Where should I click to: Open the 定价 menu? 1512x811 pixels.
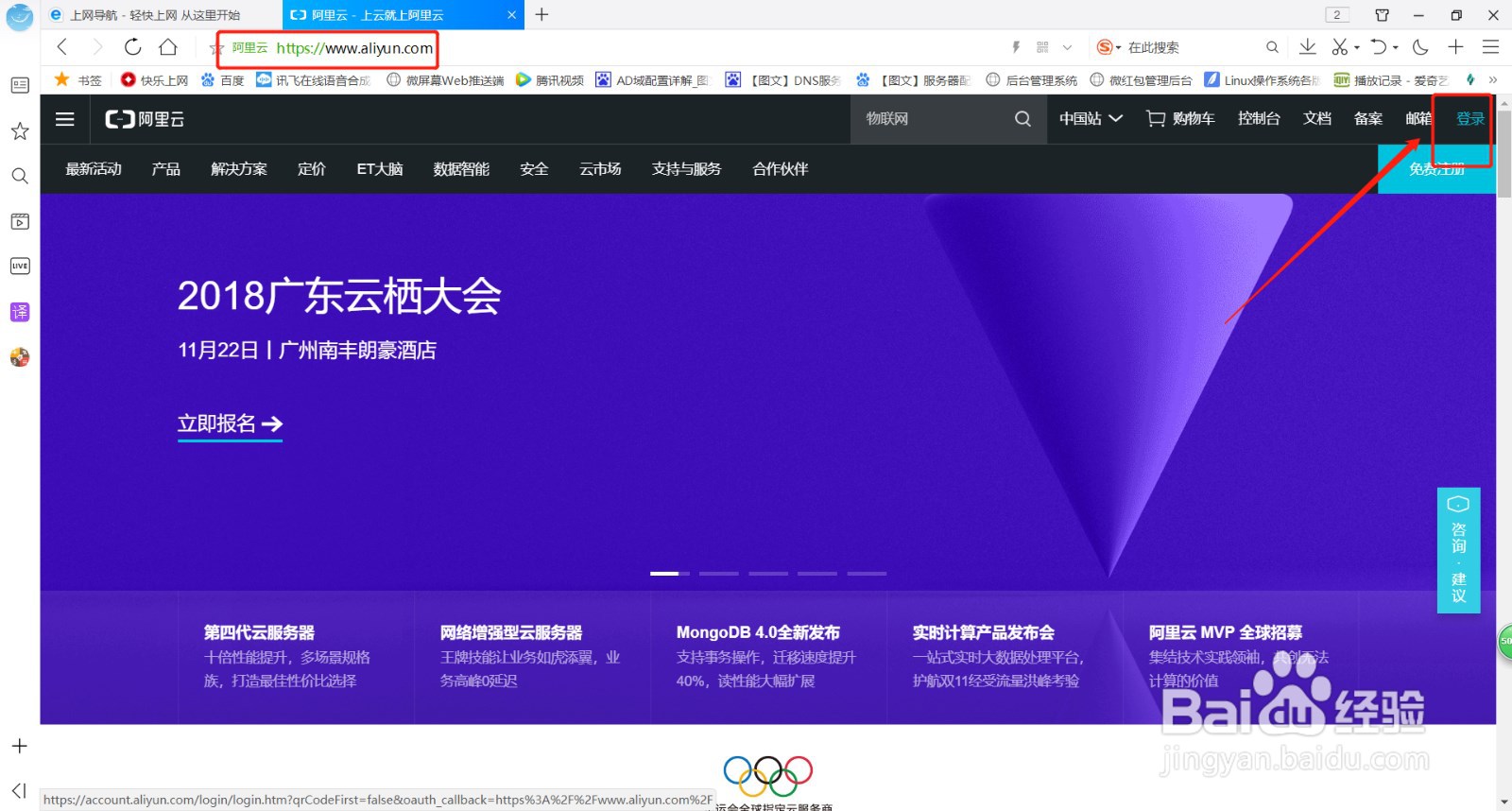[312, 169]
